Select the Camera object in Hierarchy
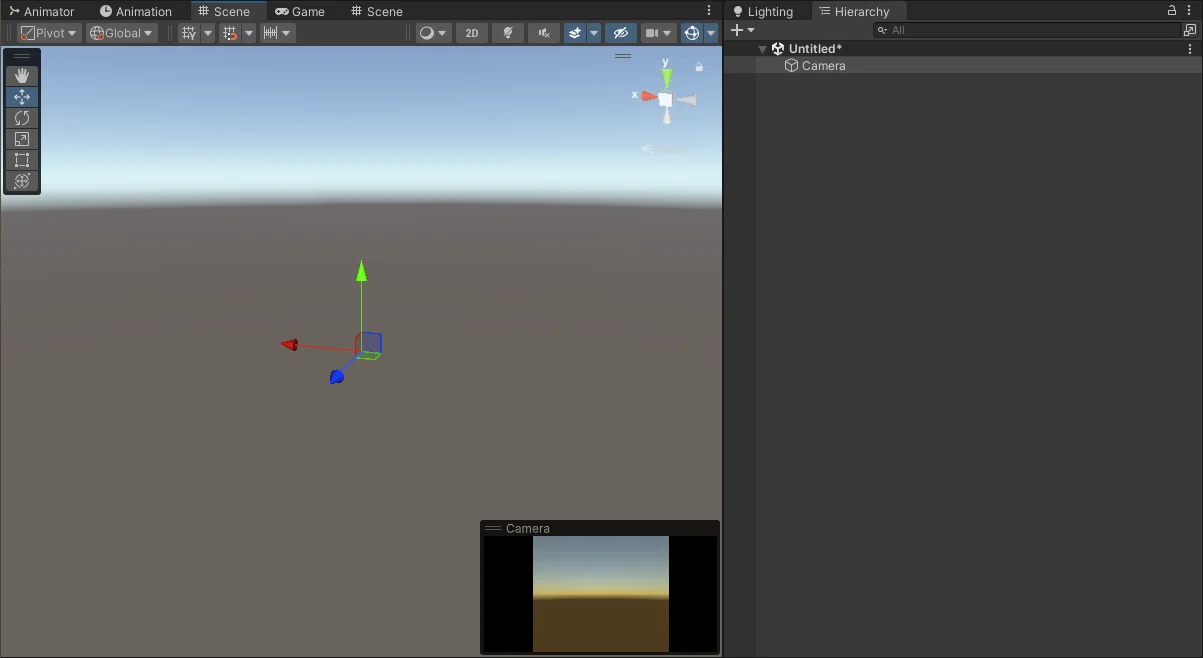 point(963,65)
